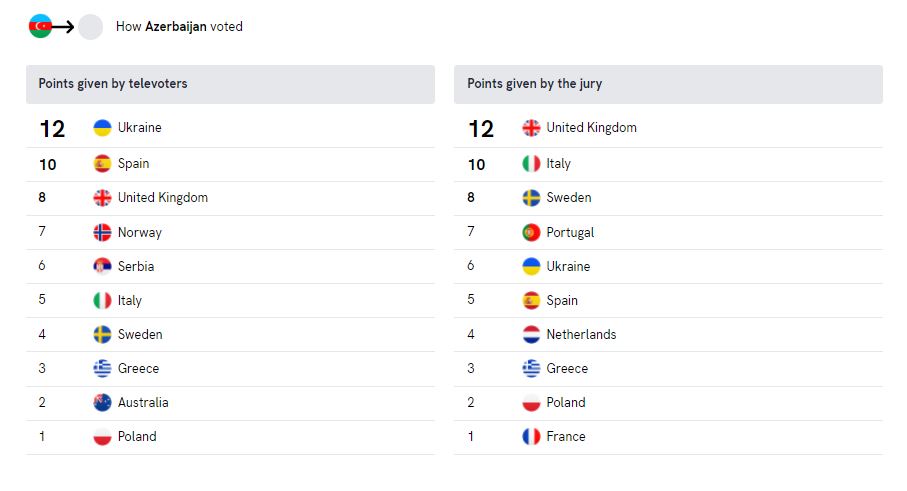The height and width of the screenshot is (491, 907).
Task: Click Poland text in jury list
Action: (x=566, y=403)
